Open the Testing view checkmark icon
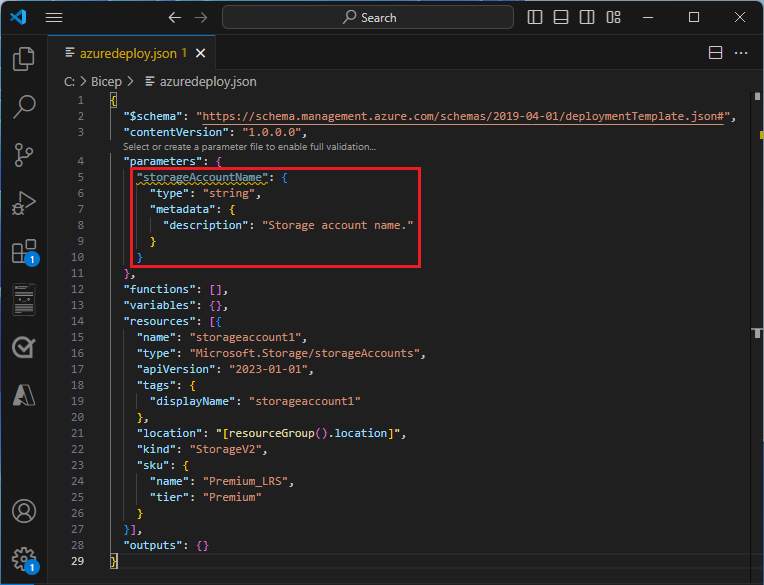Viewport: 764px width, 585px height. pos(23,347)
